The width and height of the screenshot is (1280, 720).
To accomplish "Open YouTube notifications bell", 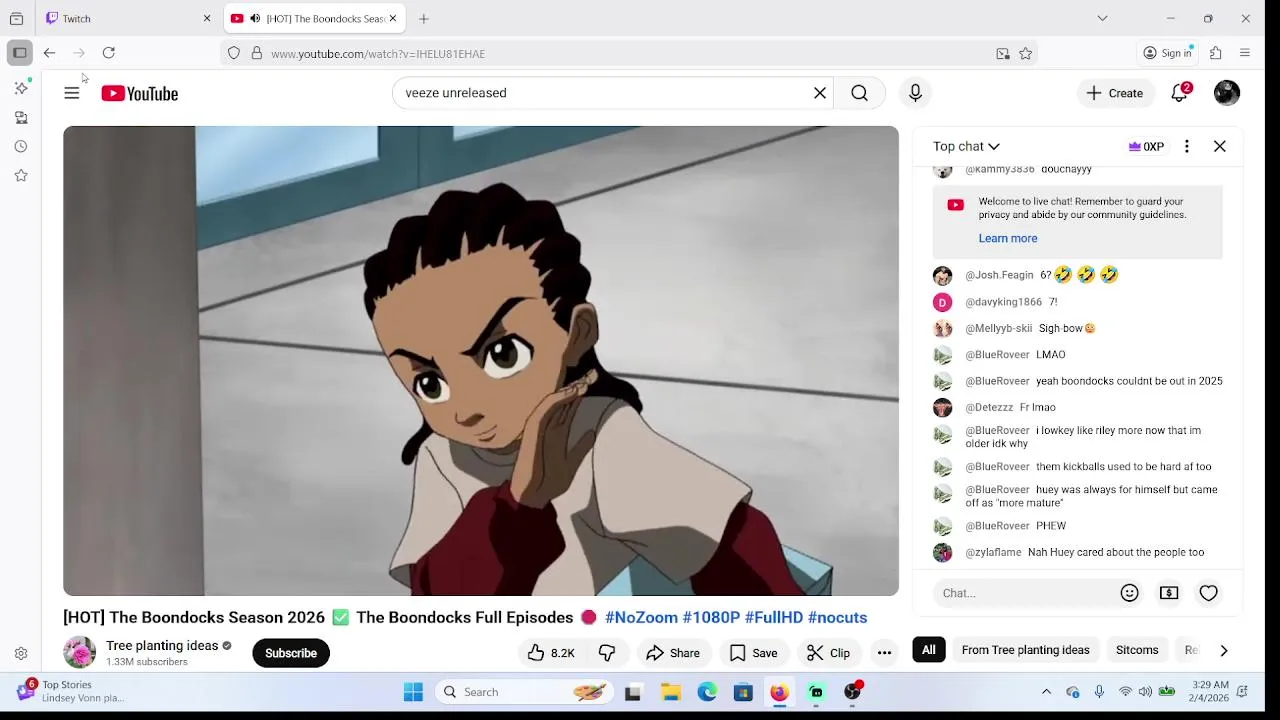I will pyautogui.click(x=1180, y=93).
